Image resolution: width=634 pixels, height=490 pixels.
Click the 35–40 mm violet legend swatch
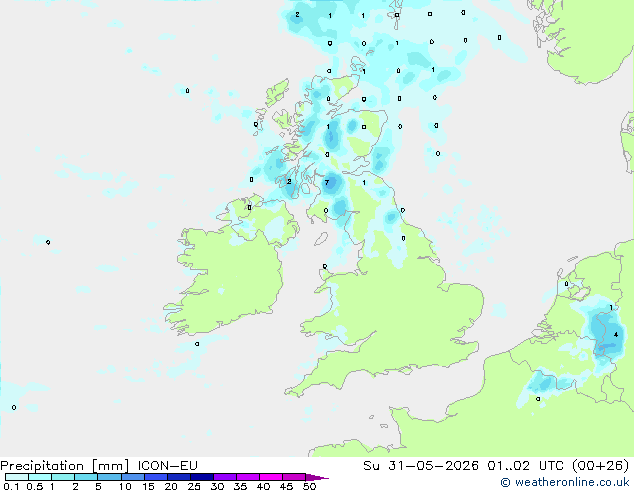coord(248,477)
